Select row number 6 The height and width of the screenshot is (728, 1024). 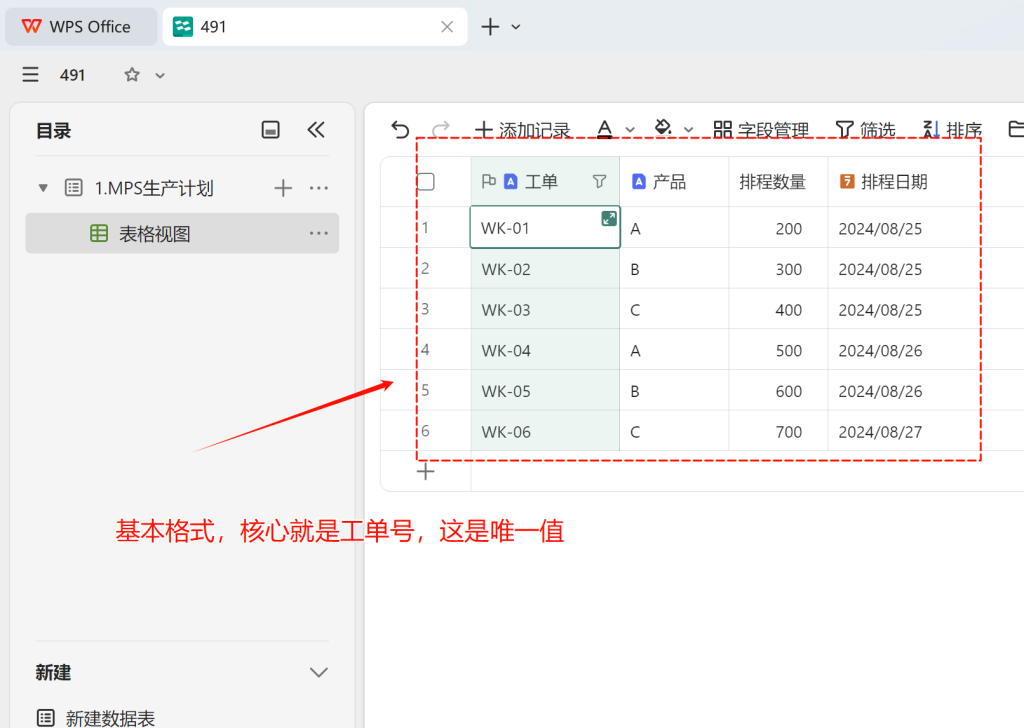(425, 431)
